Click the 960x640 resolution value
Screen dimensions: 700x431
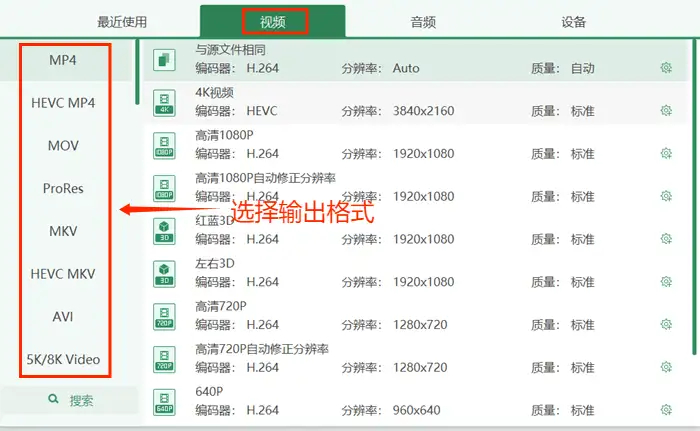click(416, 410)
